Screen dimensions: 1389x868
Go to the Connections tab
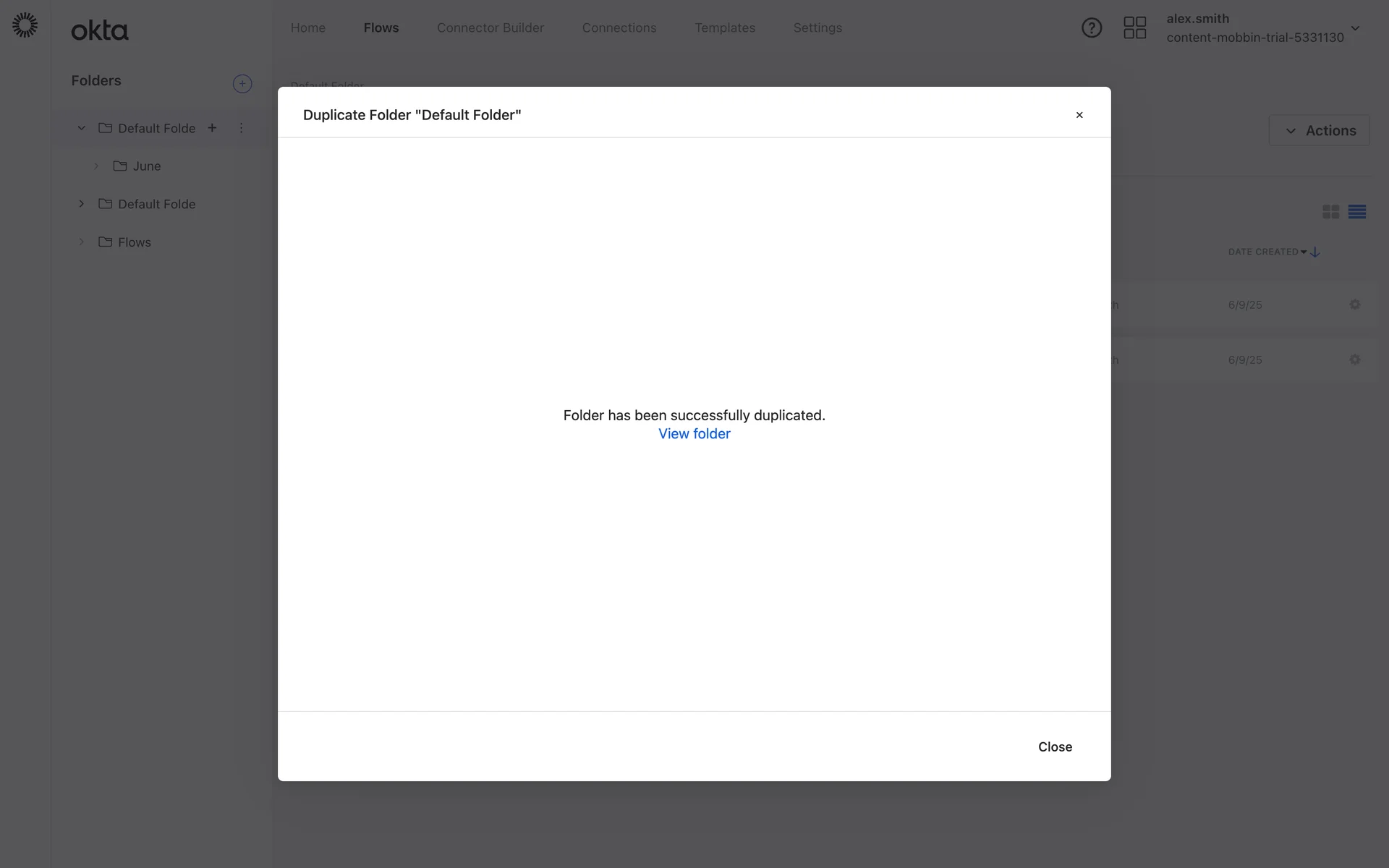tap(619, 28)
